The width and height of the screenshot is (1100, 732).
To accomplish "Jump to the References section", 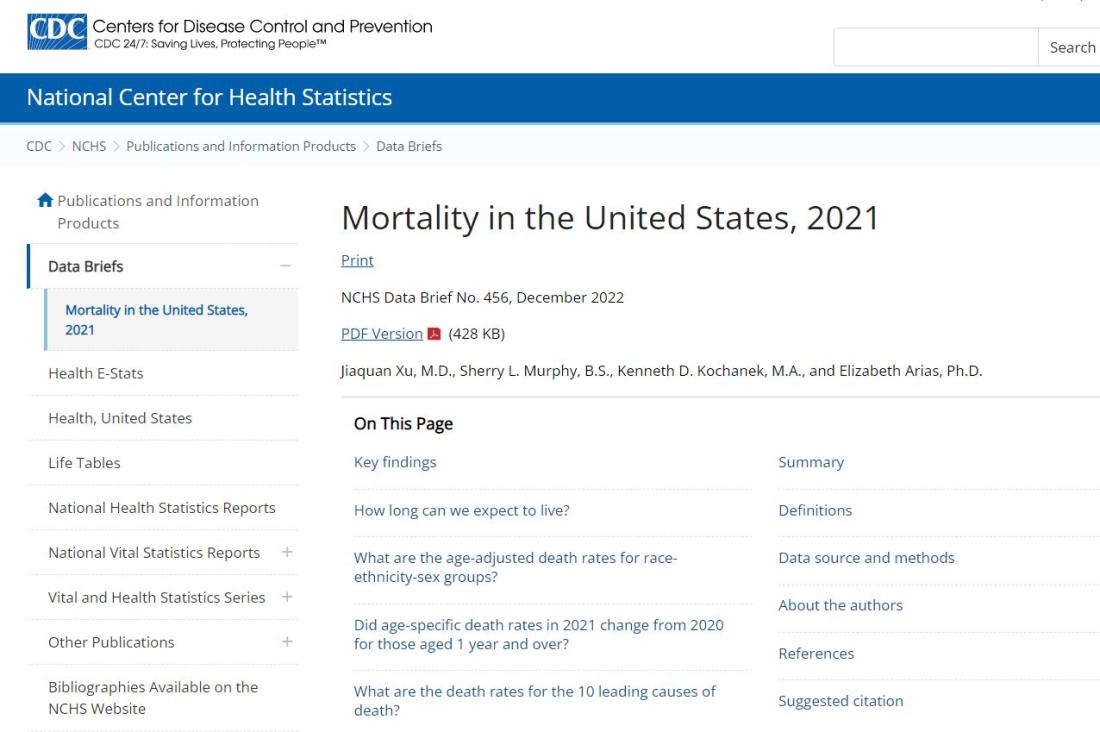I will (816, 653).
